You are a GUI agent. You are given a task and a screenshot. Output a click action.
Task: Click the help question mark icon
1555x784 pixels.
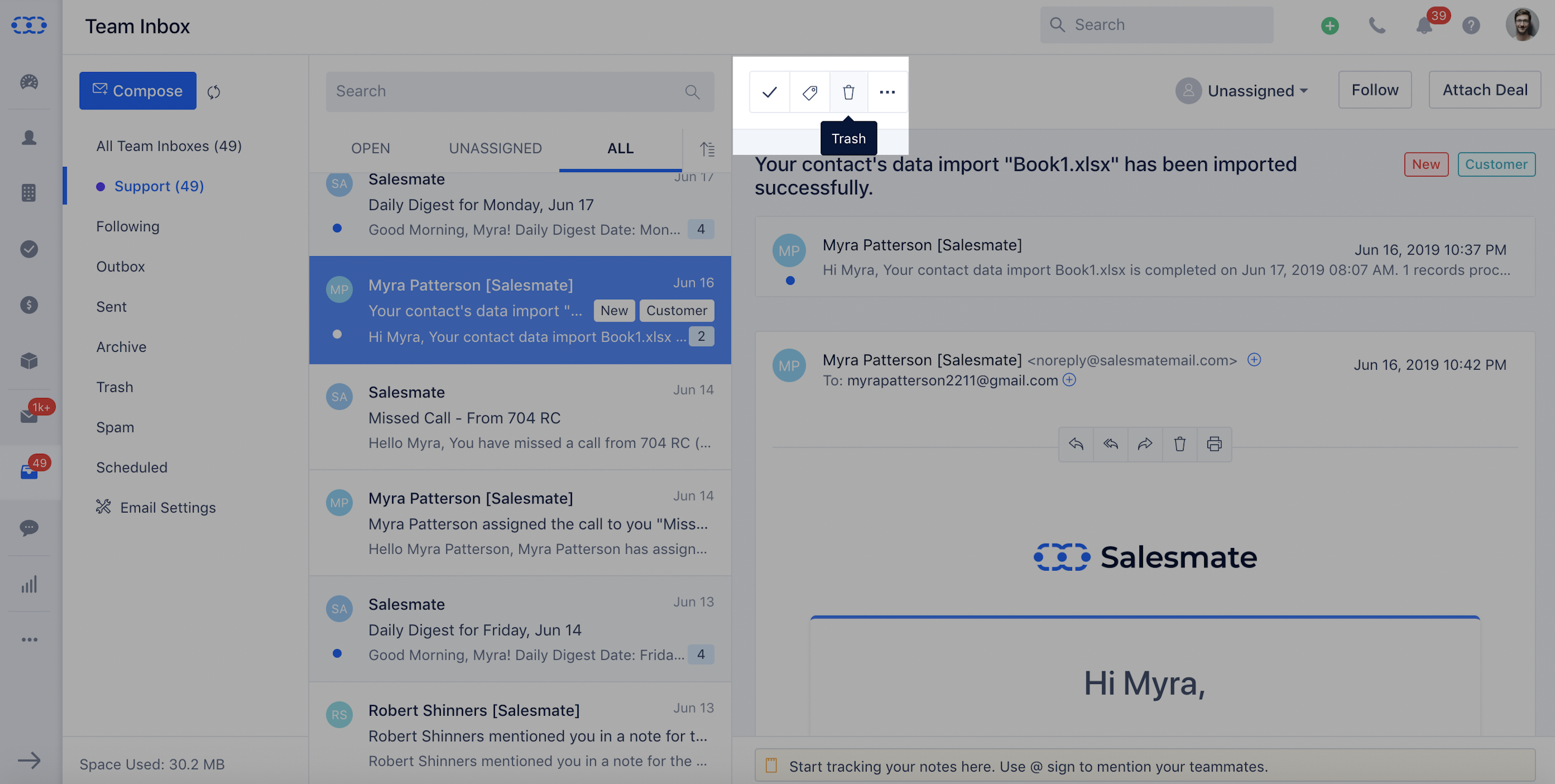[x=1471, y=25]
